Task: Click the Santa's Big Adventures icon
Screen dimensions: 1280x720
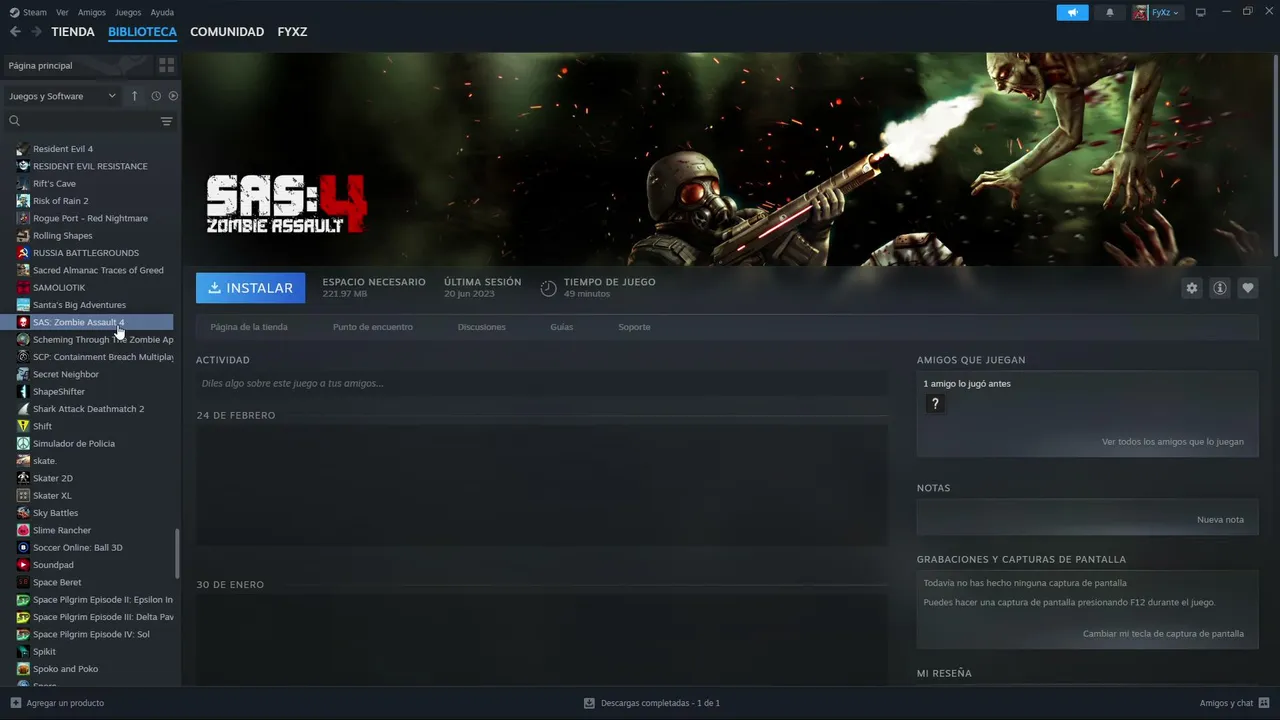Action: tap(23, 305)
